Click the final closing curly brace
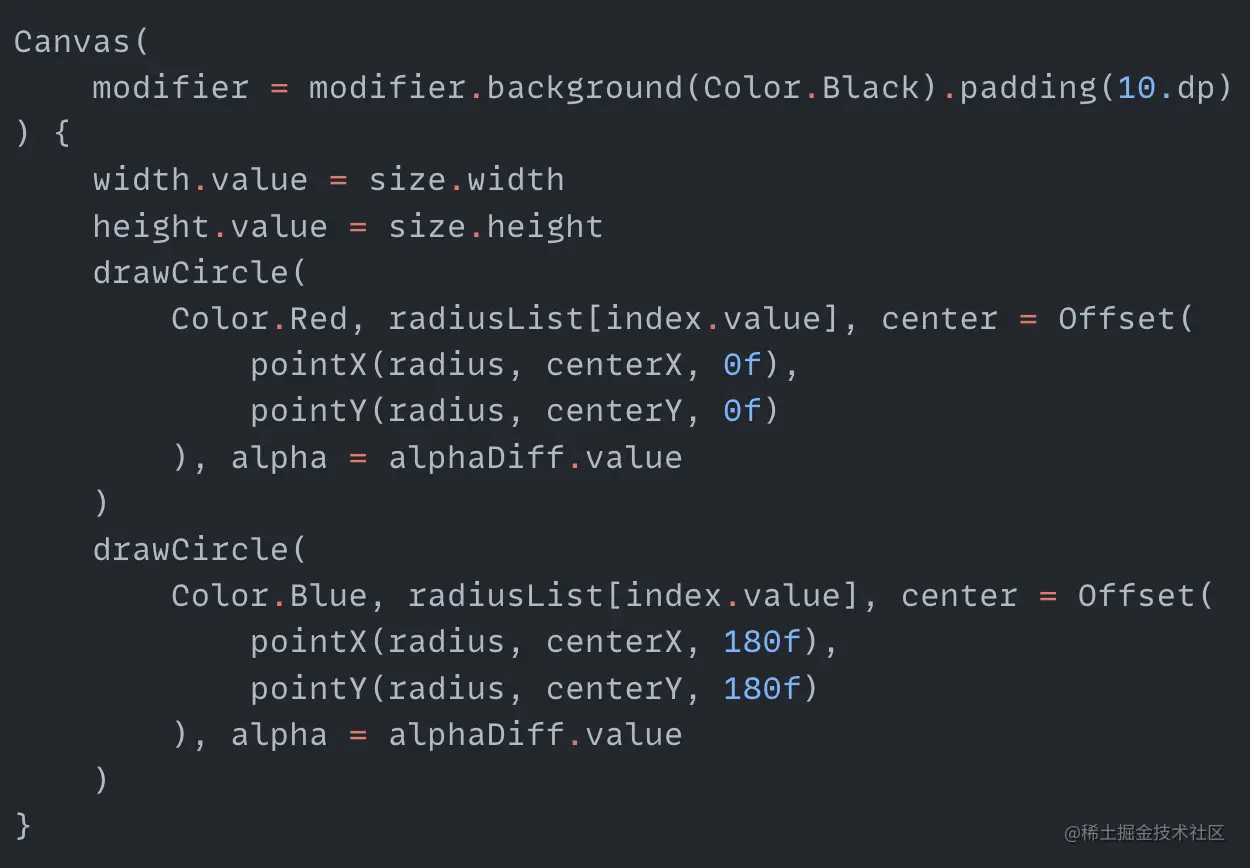This screenshot has height=868, width=1250. (23, 826)
